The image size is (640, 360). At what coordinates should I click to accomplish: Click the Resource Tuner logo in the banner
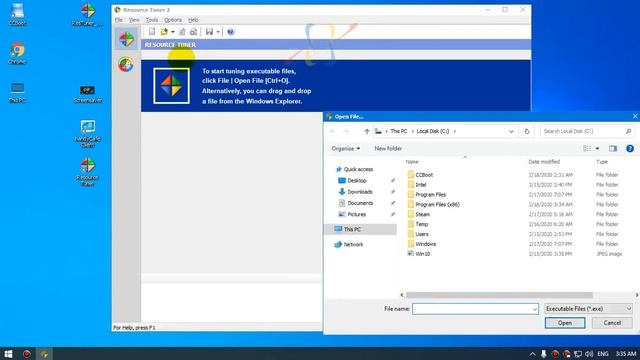tap(171, 86)
